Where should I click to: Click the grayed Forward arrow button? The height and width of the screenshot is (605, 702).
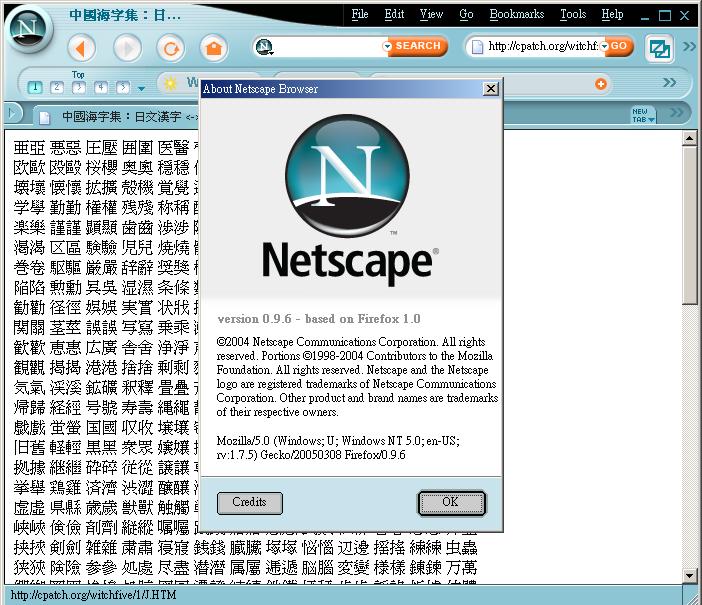click(x=127, y=48)
